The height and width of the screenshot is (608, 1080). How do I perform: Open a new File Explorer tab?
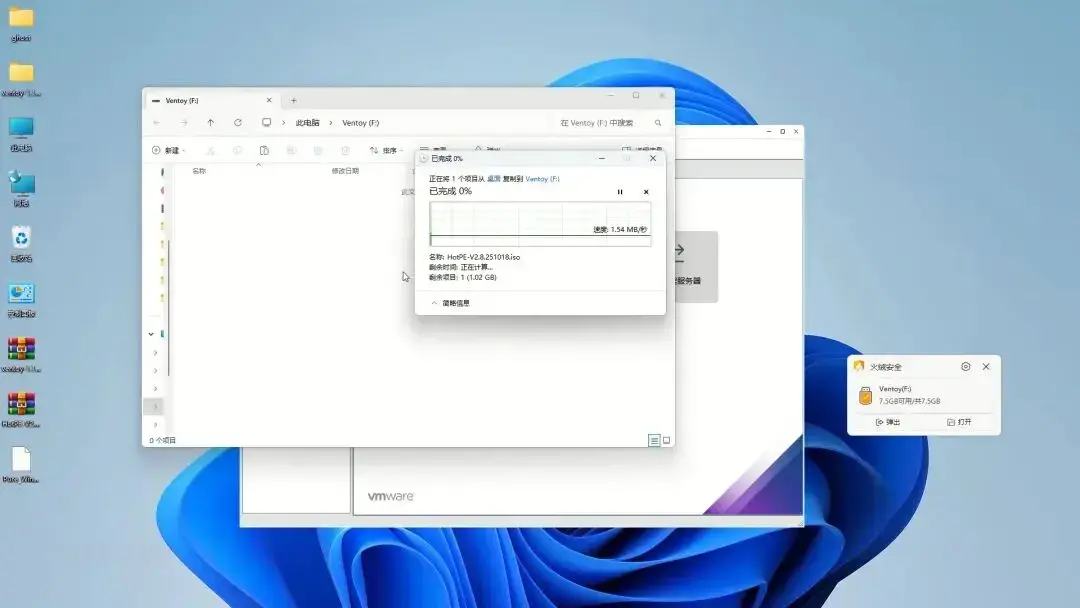[x=293, y=101]
